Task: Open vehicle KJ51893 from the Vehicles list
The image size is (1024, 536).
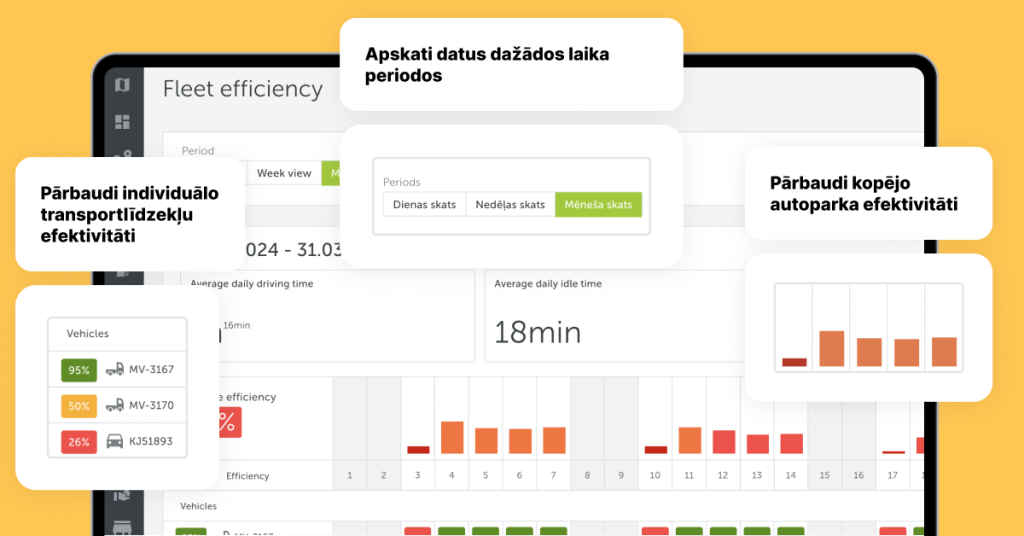Action: 152,441
